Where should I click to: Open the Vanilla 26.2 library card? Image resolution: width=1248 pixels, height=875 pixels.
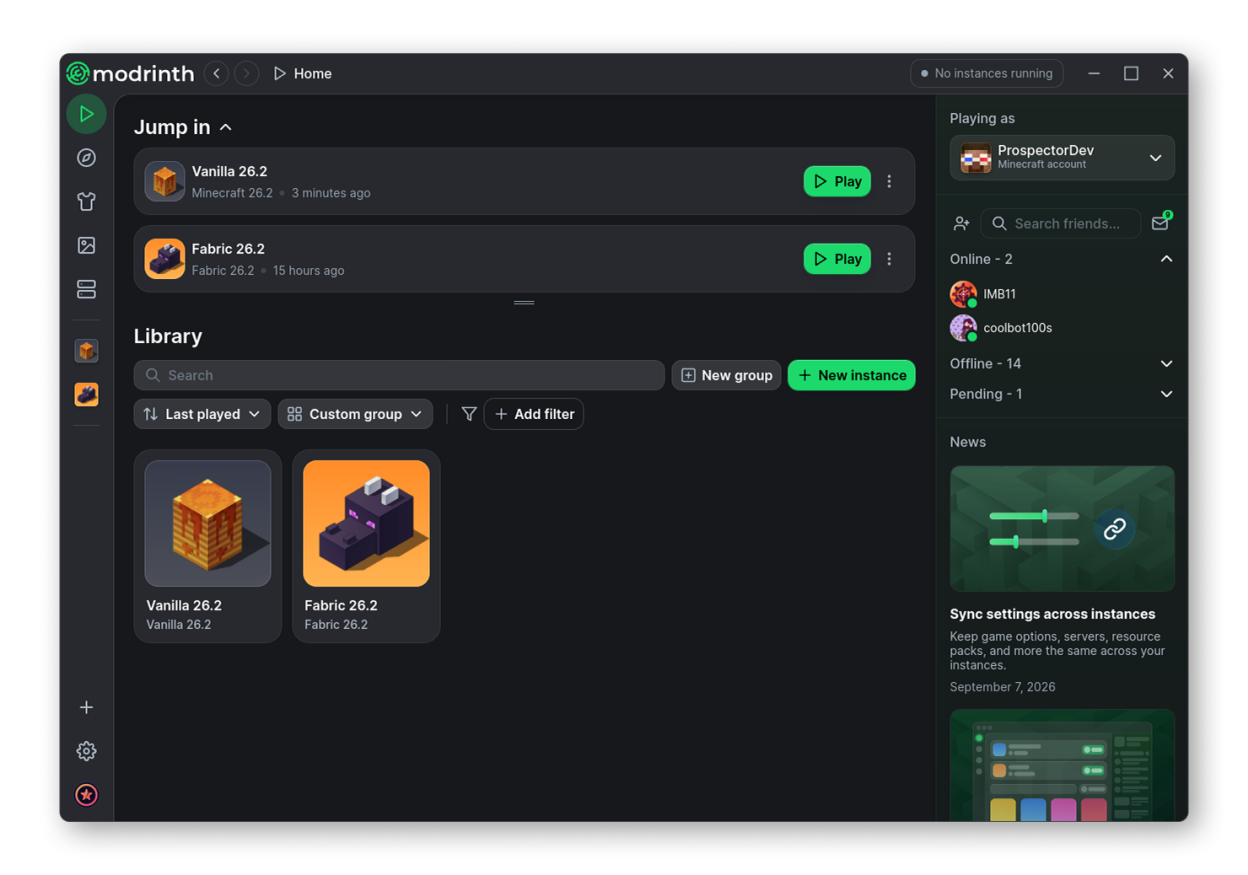(208, 546)
